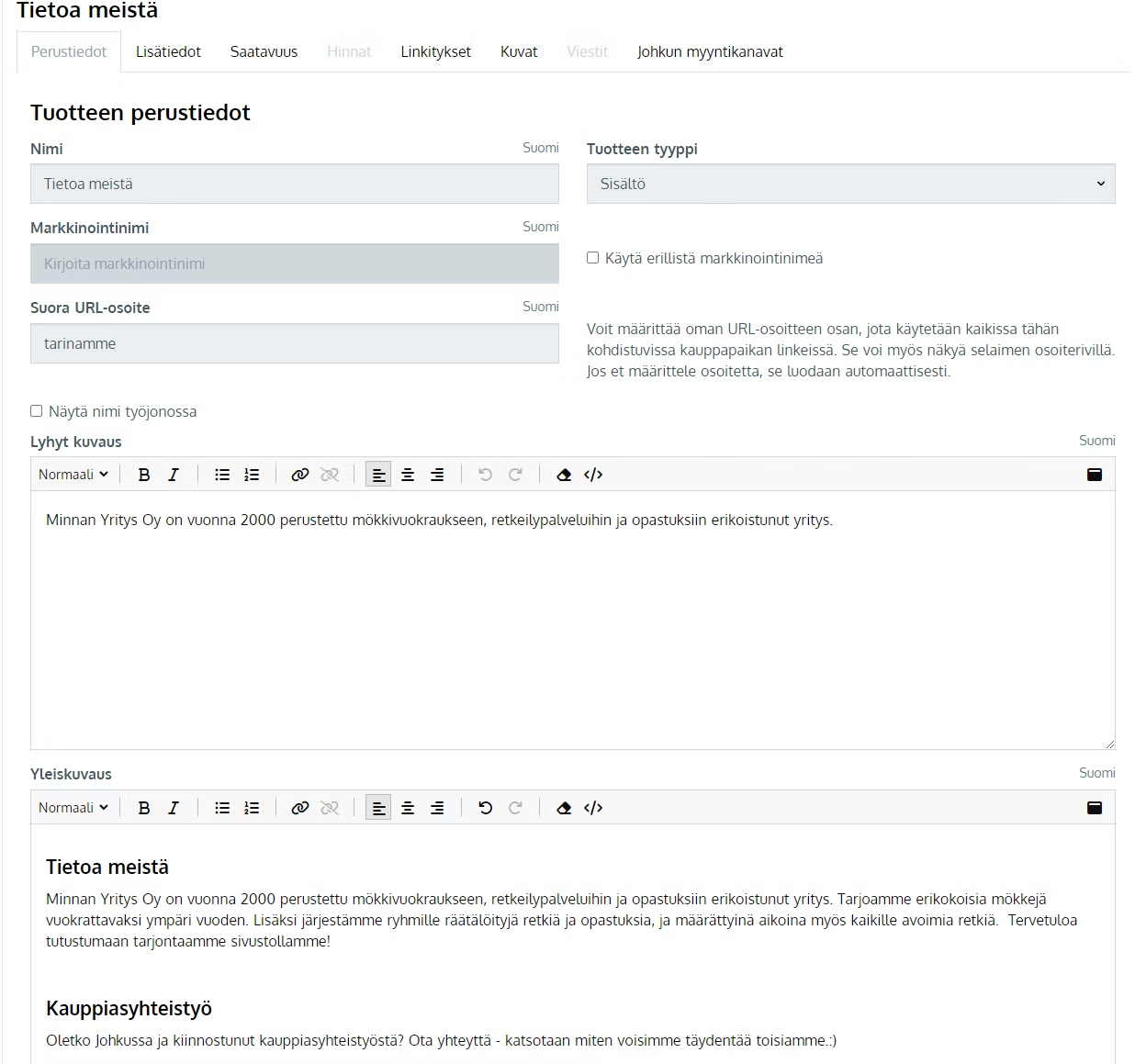Image resolution: width=1135 pixels, height=1064 pixels.
Task: Undo last change in Yleiskuvaus editor
Action: (x=486, y=808)
